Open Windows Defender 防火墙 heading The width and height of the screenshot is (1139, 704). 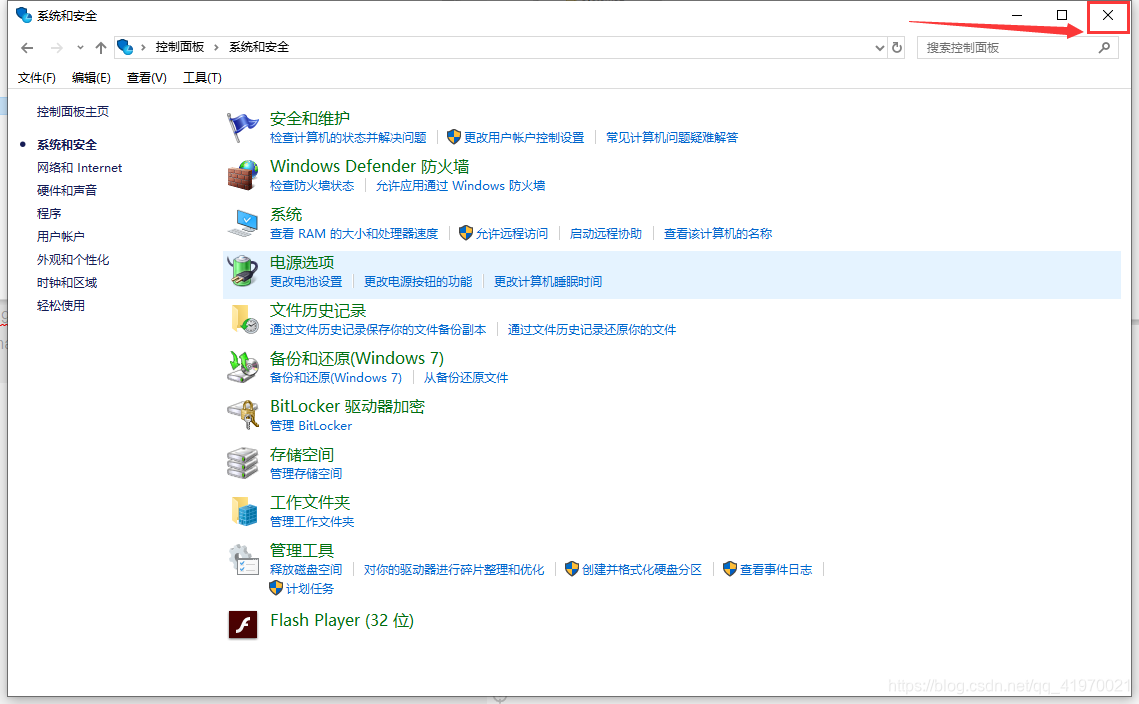coord(370,166)
